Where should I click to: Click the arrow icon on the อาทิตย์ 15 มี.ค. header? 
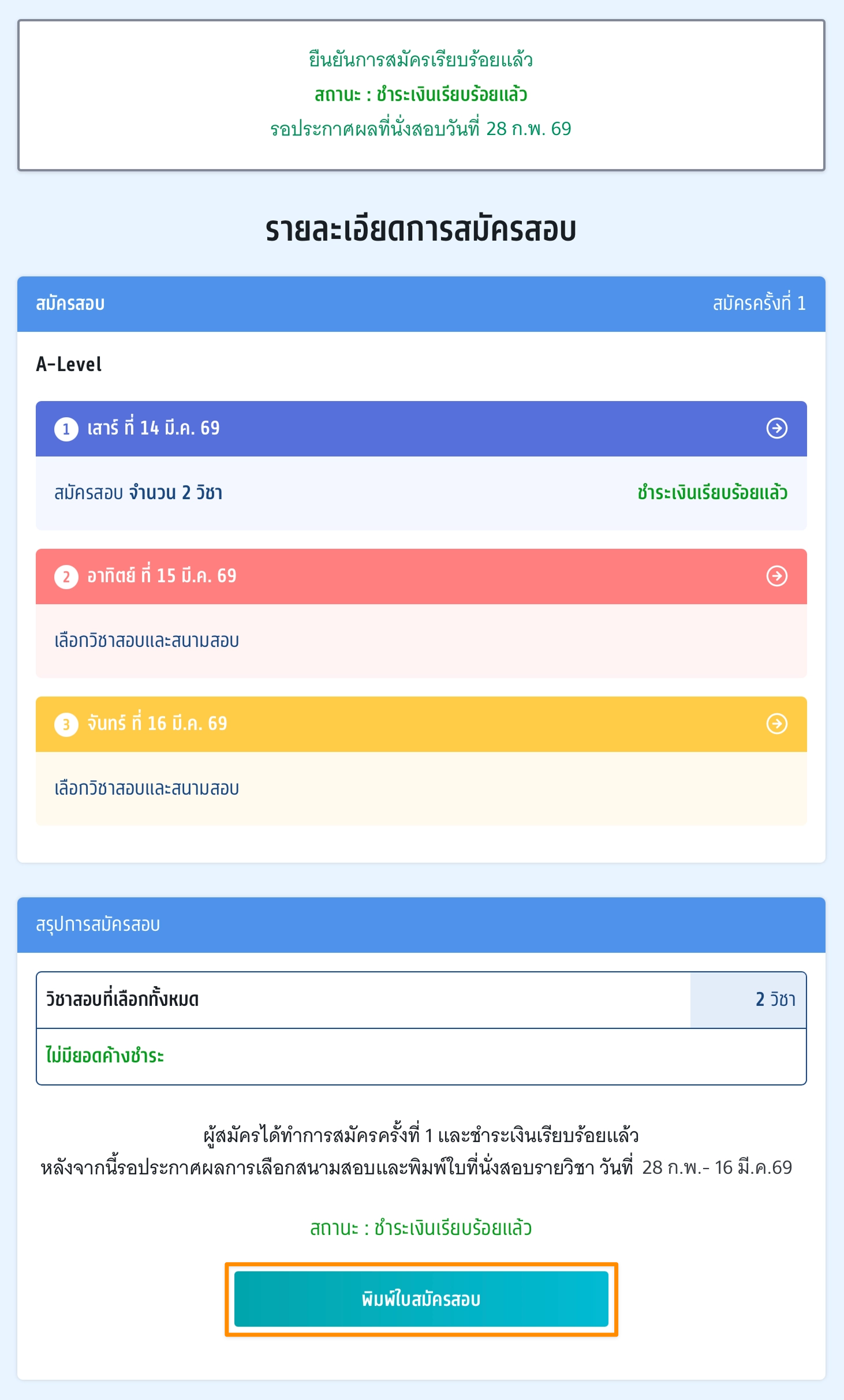776,576
